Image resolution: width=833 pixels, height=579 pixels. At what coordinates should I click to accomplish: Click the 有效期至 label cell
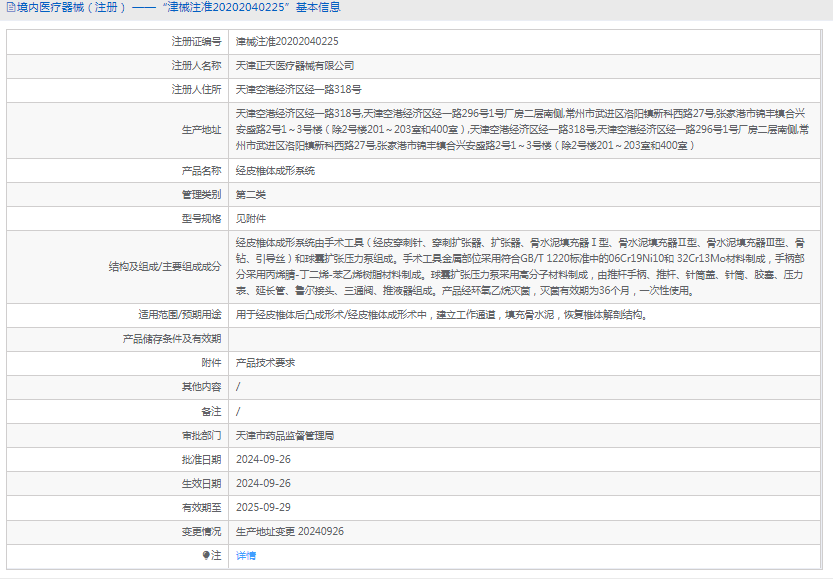[118, 508]
